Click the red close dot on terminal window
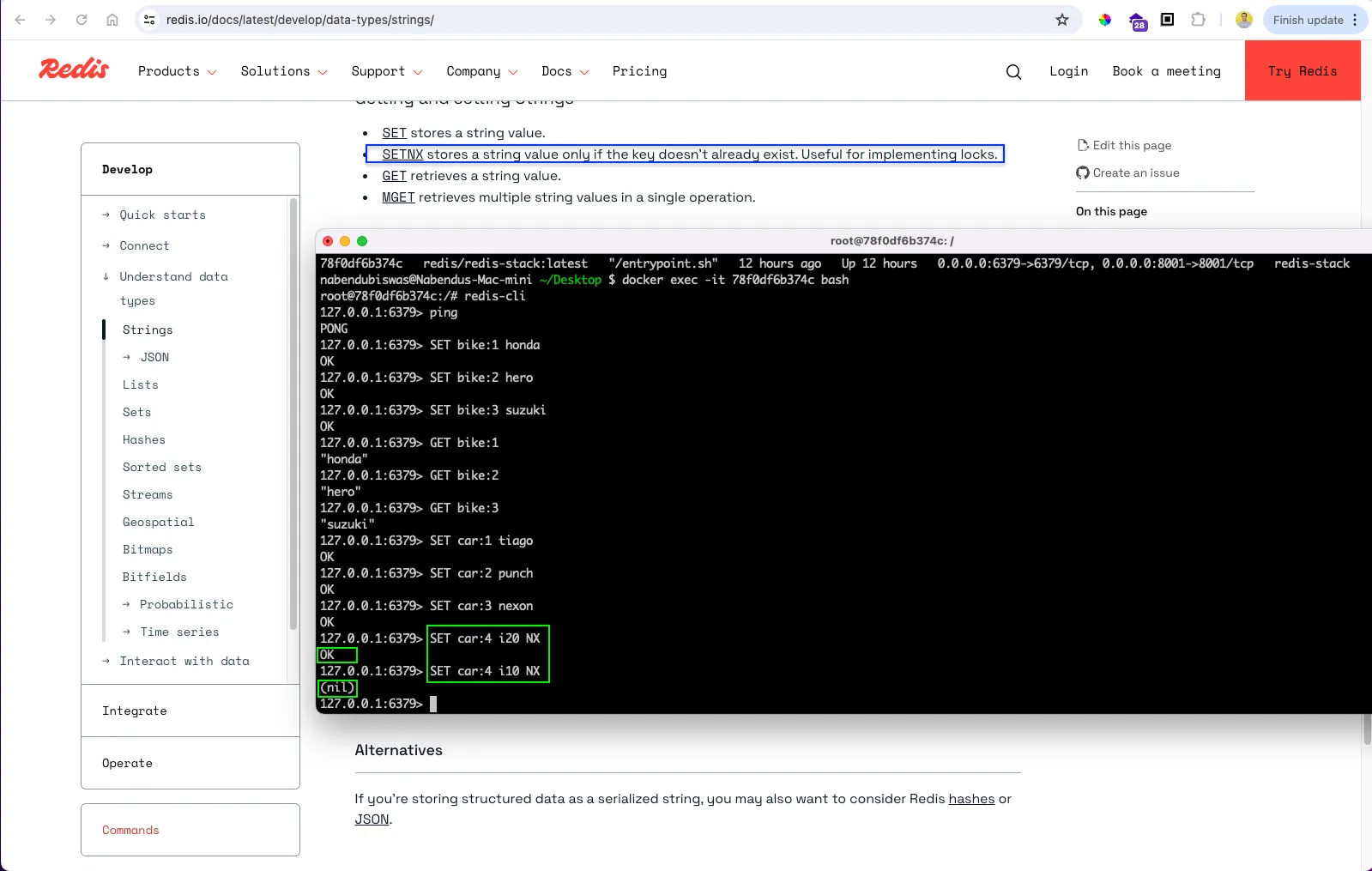1372x871 pixels. (x=328, y=241)
